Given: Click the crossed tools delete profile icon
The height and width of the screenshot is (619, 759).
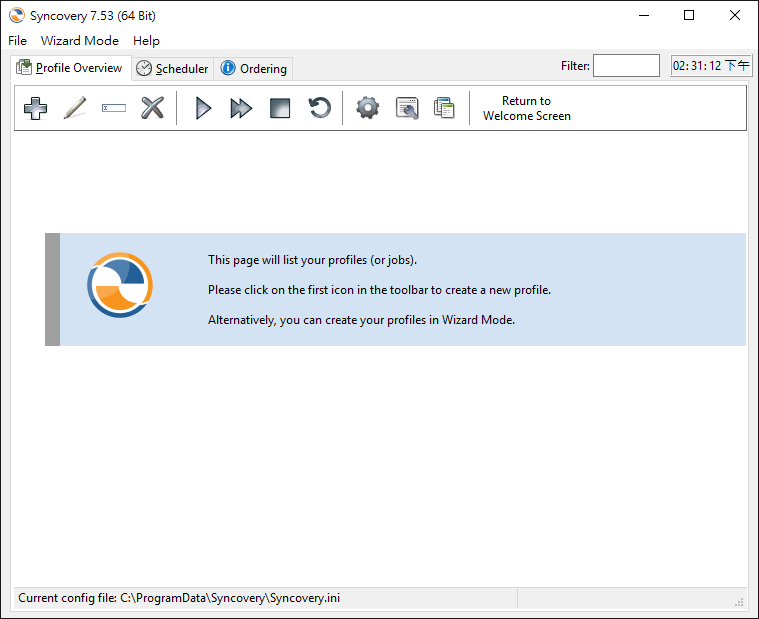Looking at the screenshot, I should point(152,108).
